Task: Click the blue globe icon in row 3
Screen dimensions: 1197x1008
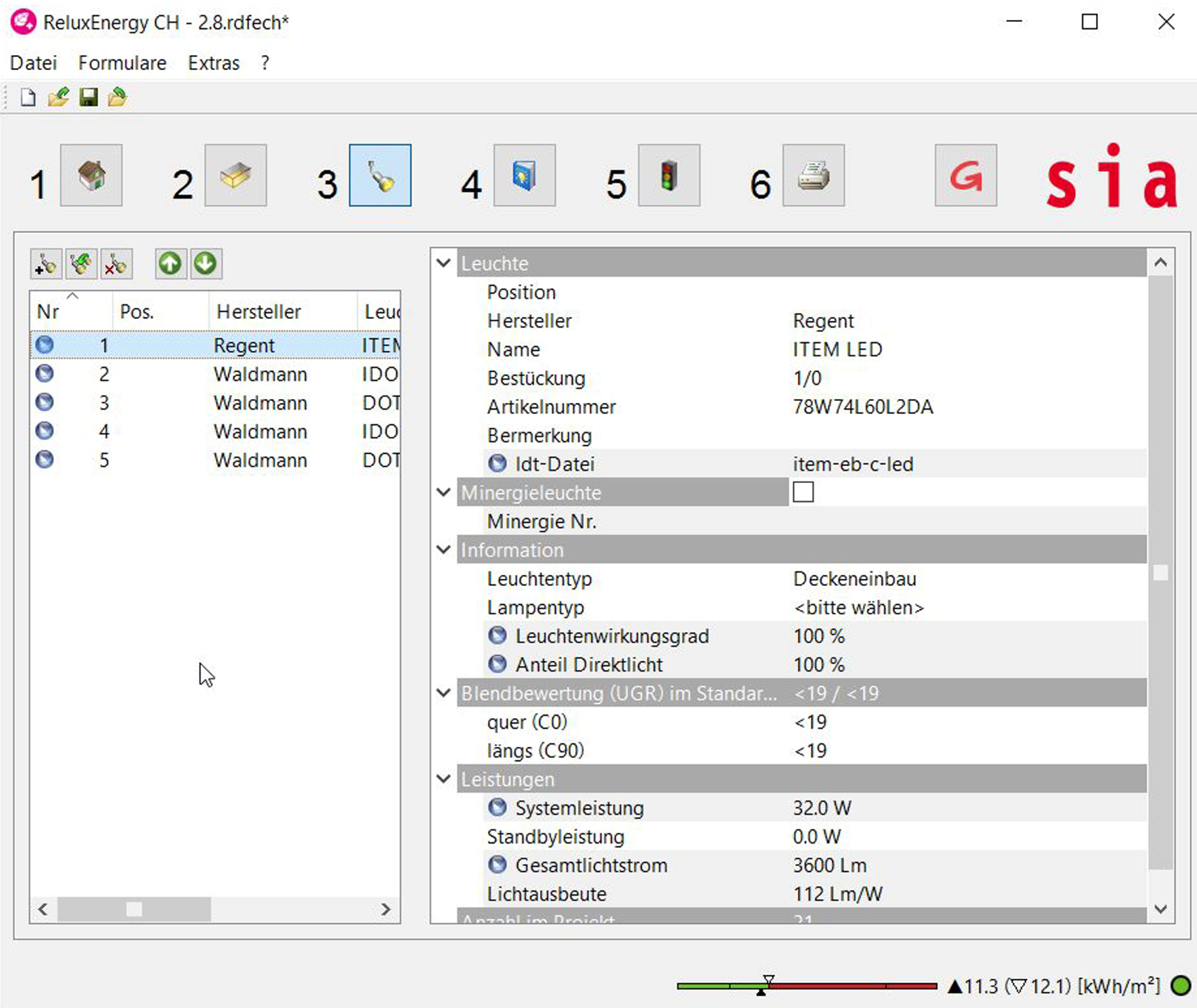Action: pos(44,402)
